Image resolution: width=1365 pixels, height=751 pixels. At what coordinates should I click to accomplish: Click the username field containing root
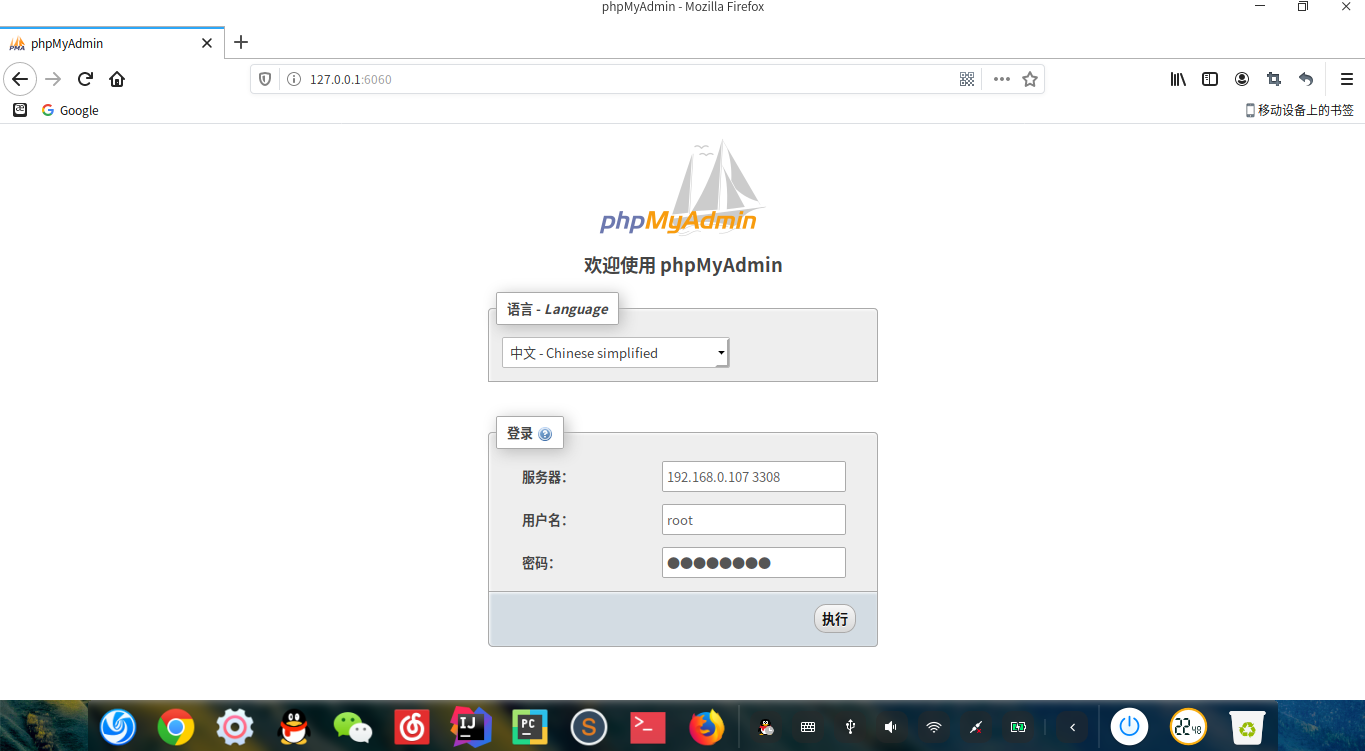(754, 520)
